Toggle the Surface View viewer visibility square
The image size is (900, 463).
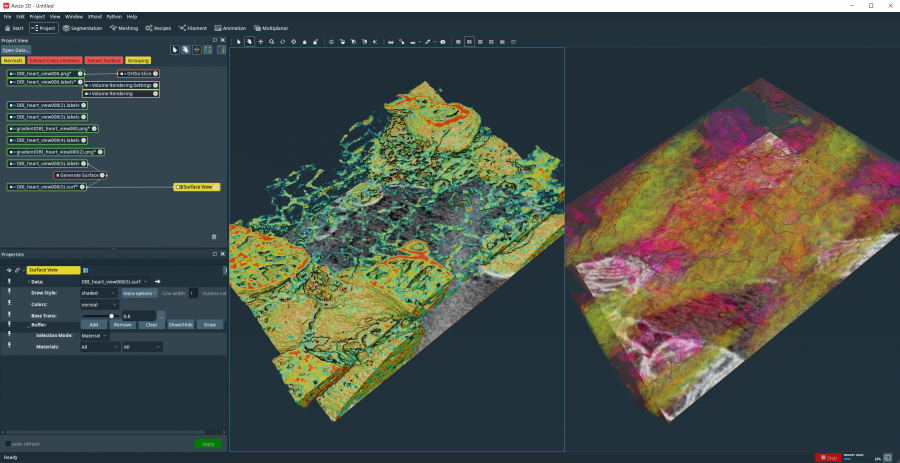tap(178, 187)
